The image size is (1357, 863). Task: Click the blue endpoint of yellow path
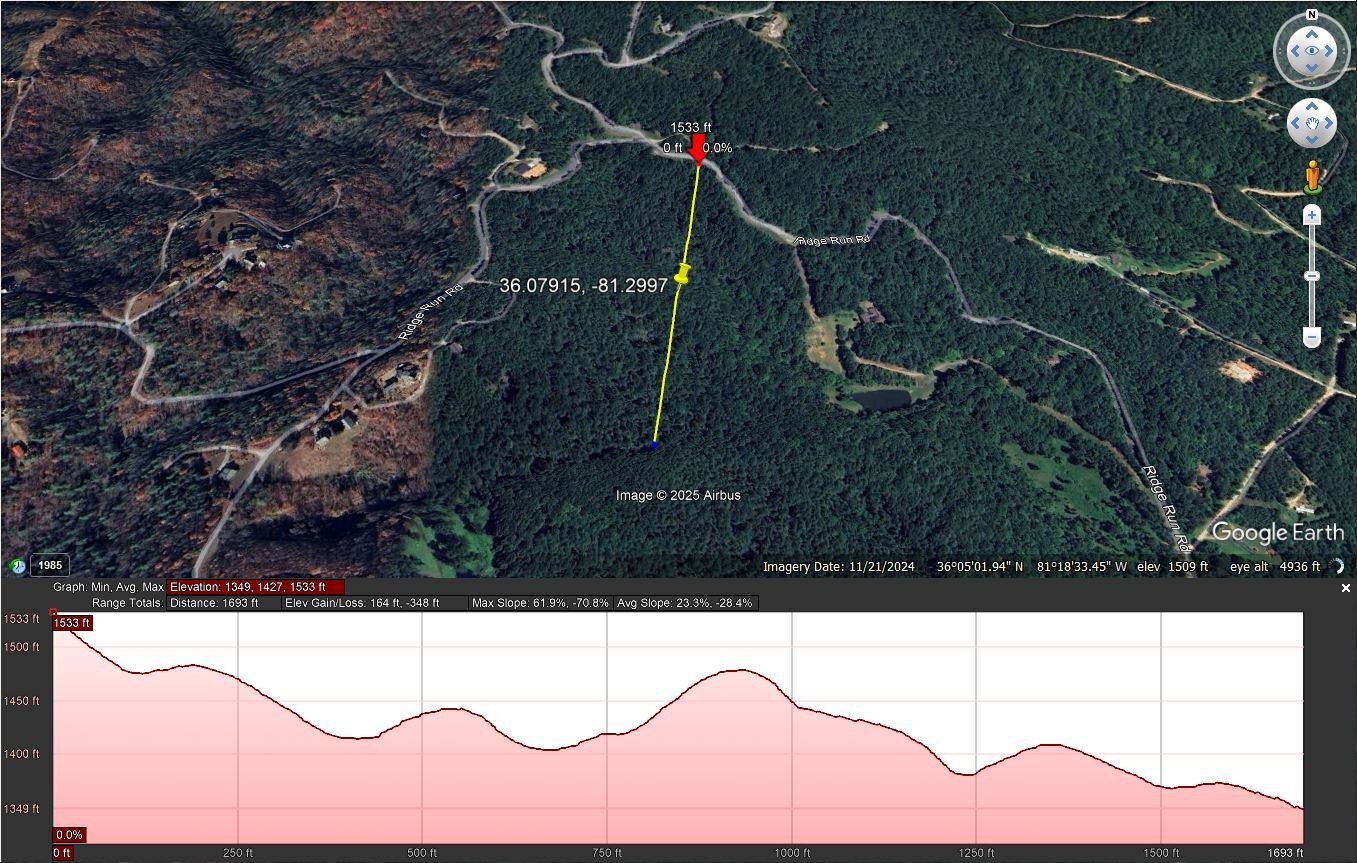tap(654, 443)
